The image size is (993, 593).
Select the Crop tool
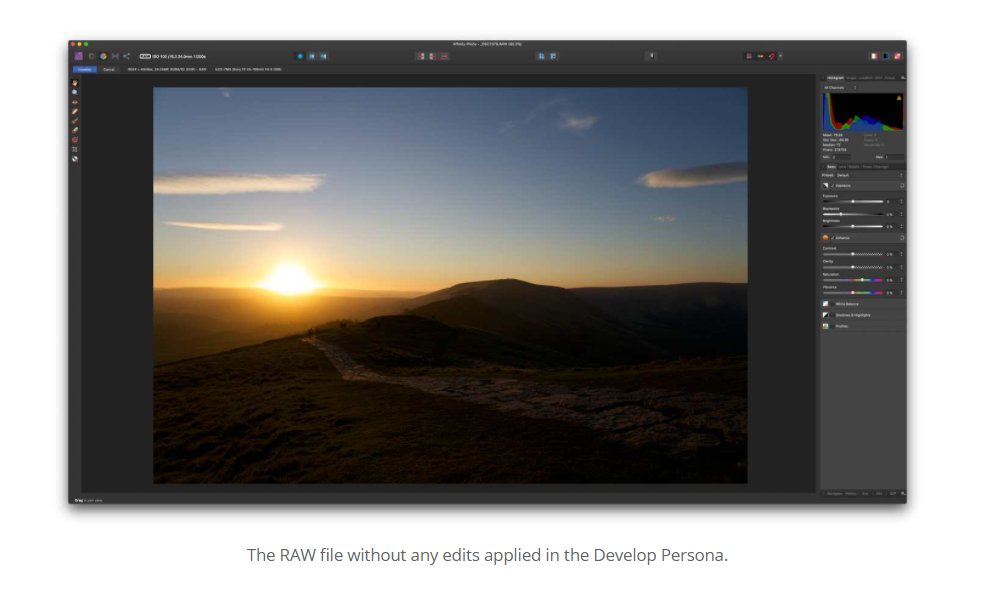click(75, 150)
